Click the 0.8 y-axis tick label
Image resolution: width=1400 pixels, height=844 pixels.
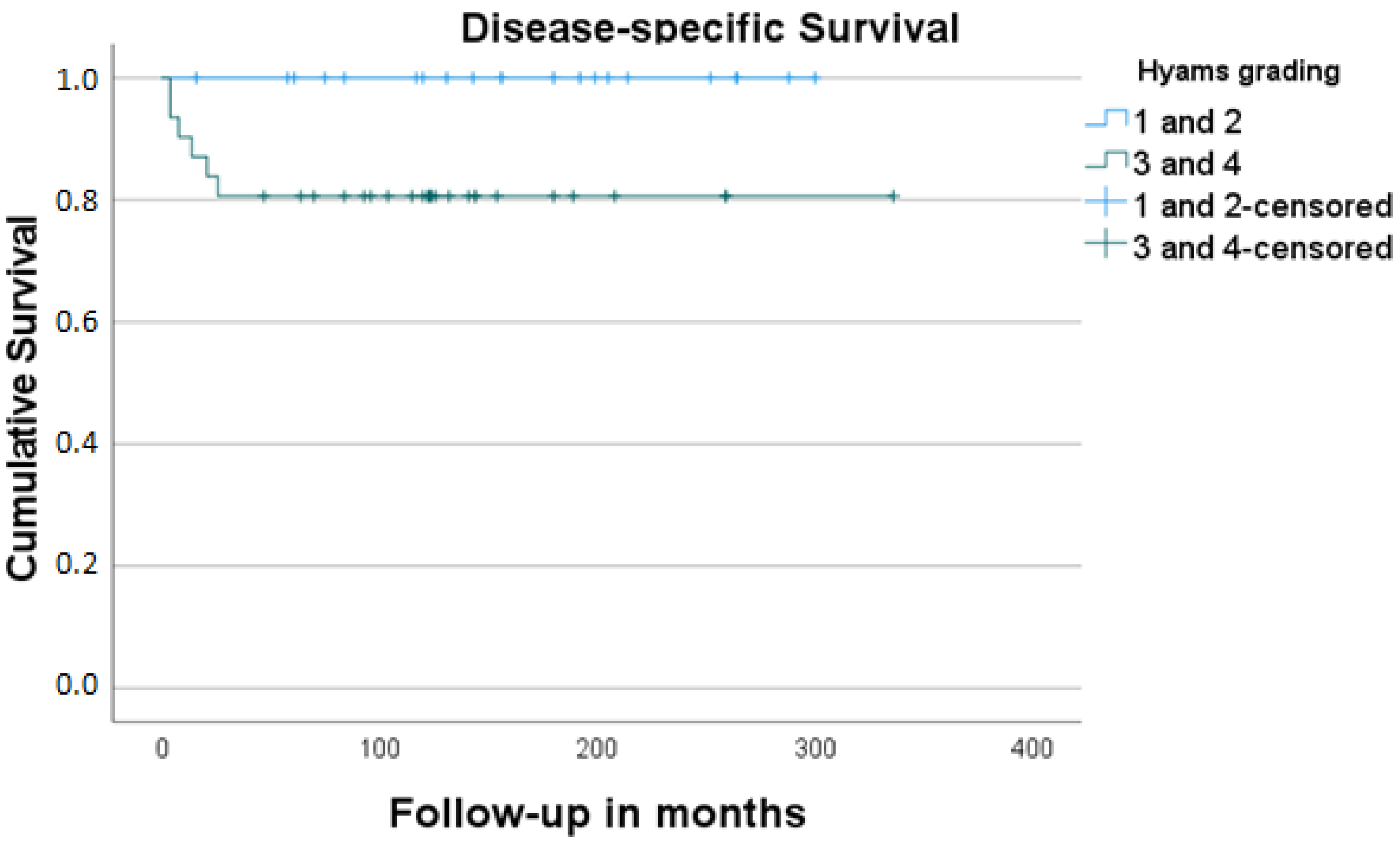(x=77, y=201)
